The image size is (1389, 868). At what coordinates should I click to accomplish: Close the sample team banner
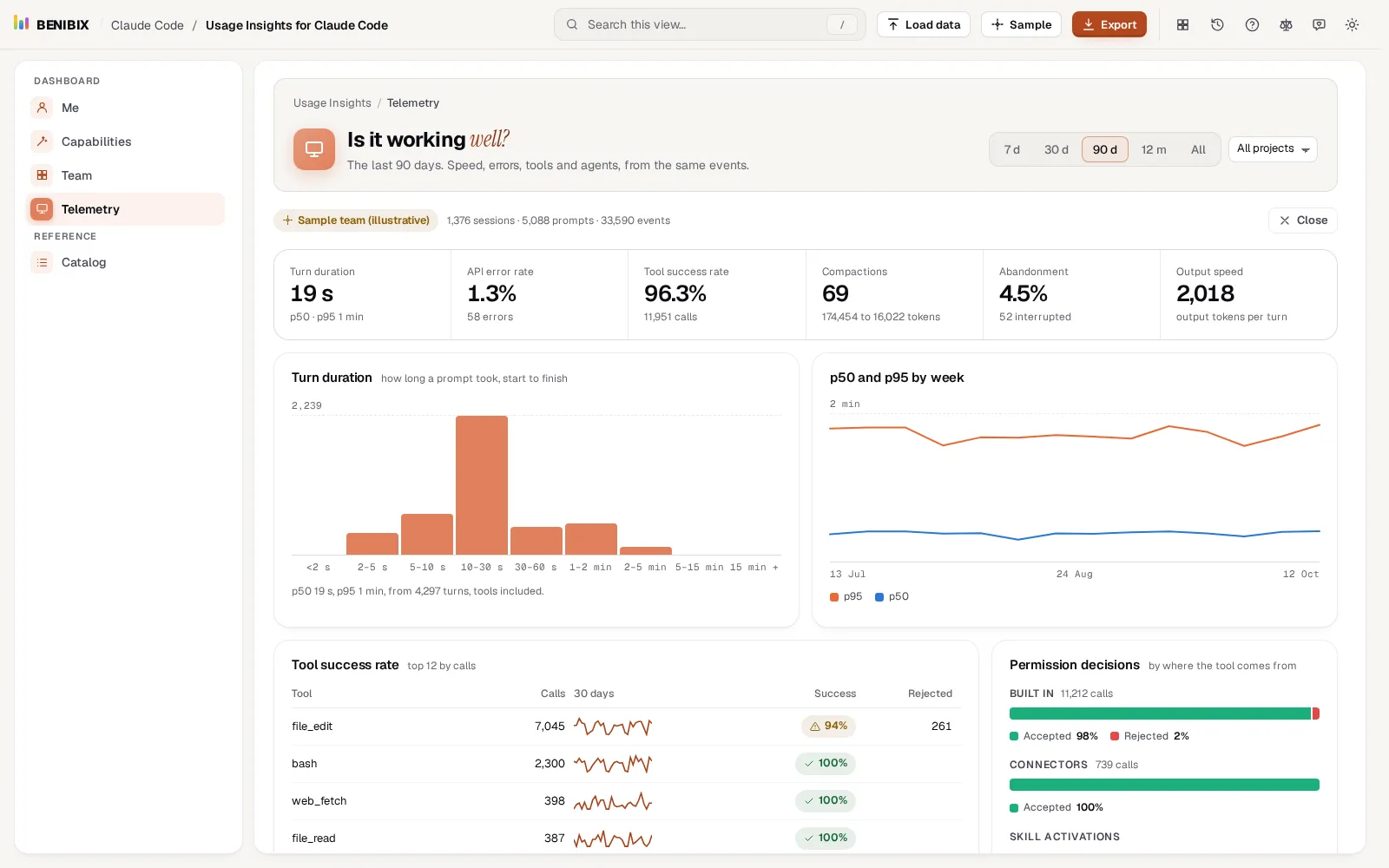click(1303, 220)
